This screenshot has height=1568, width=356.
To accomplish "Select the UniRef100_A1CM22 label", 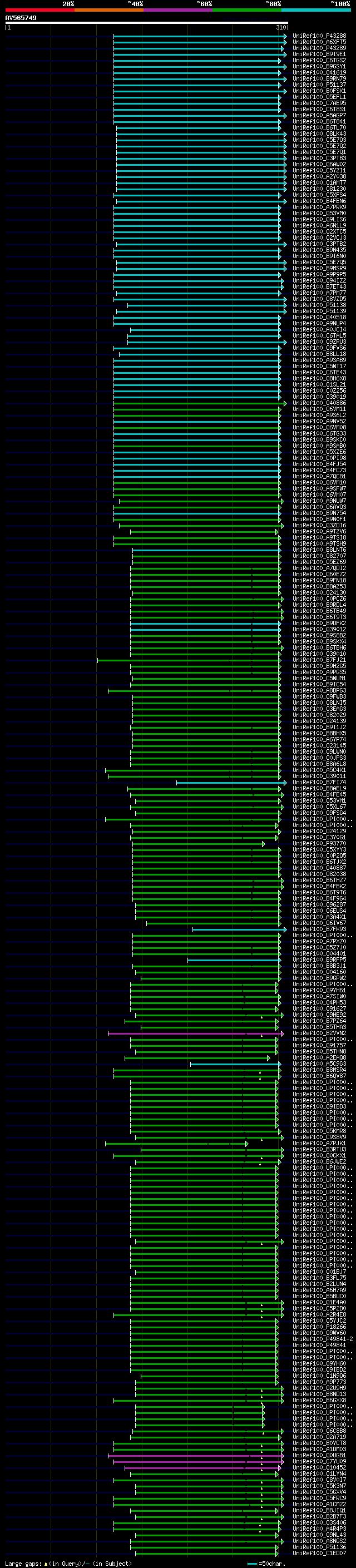I will point(319,1505).
